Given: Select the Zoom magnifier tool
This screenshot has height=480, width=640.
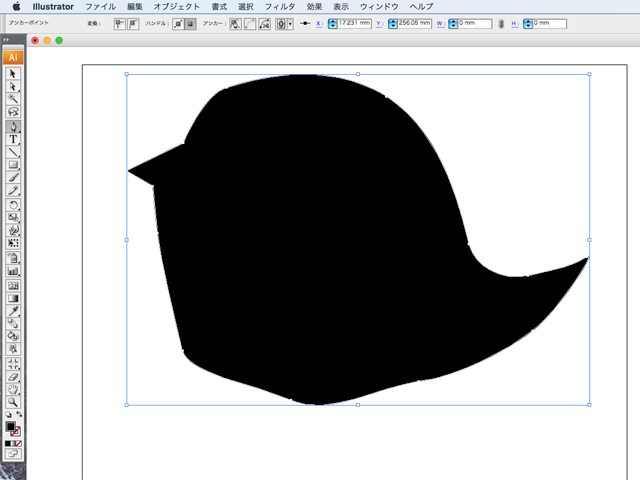Looking at the screenshot, I should (x=14, y=402).
